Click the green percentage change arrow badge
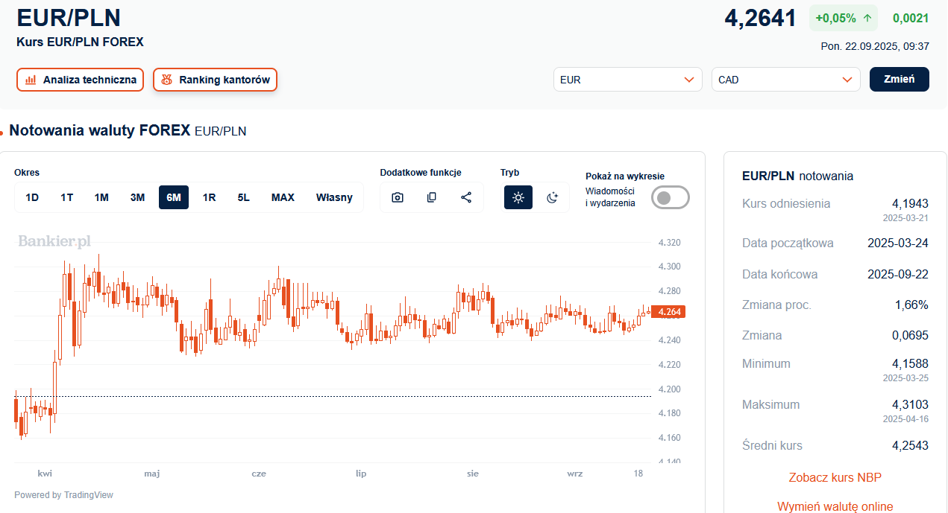Image resolution: width=948 pixels, height=513 pixels. pyautogui.click(x=843, y=18)
